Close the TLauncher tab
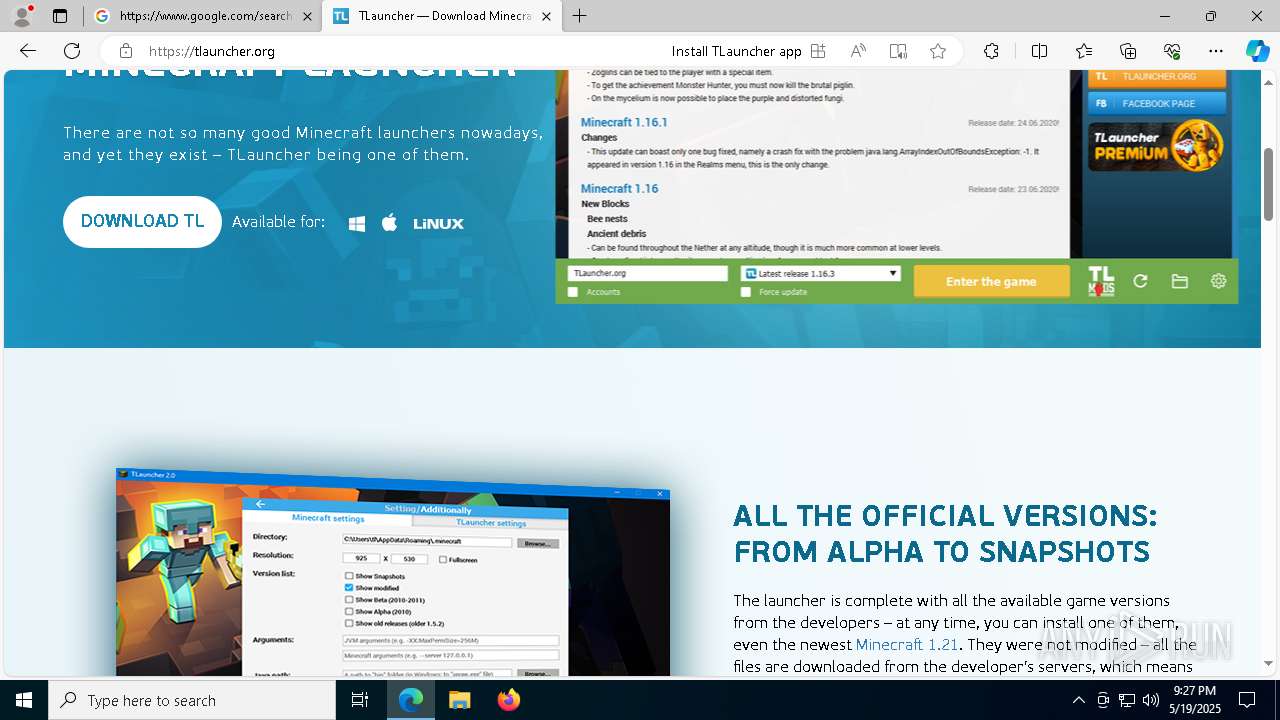Viewport: 1280px width, 720px height. click(x=546, y=16)
